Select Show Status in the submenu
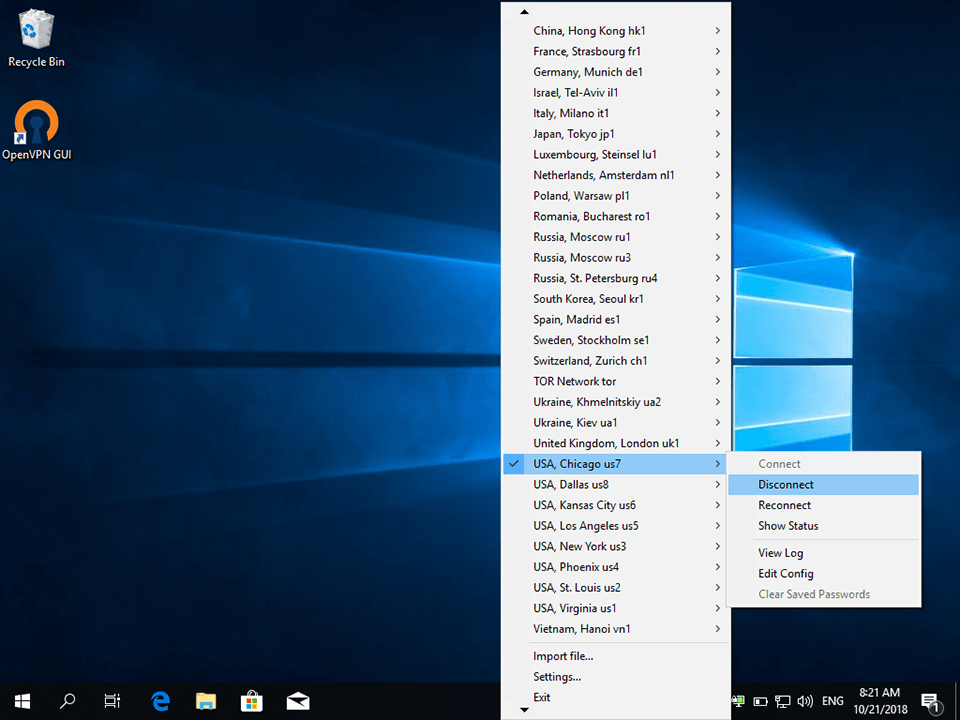Image resolution: width=960 pixels, height=720 pixels. coord(823,526)
